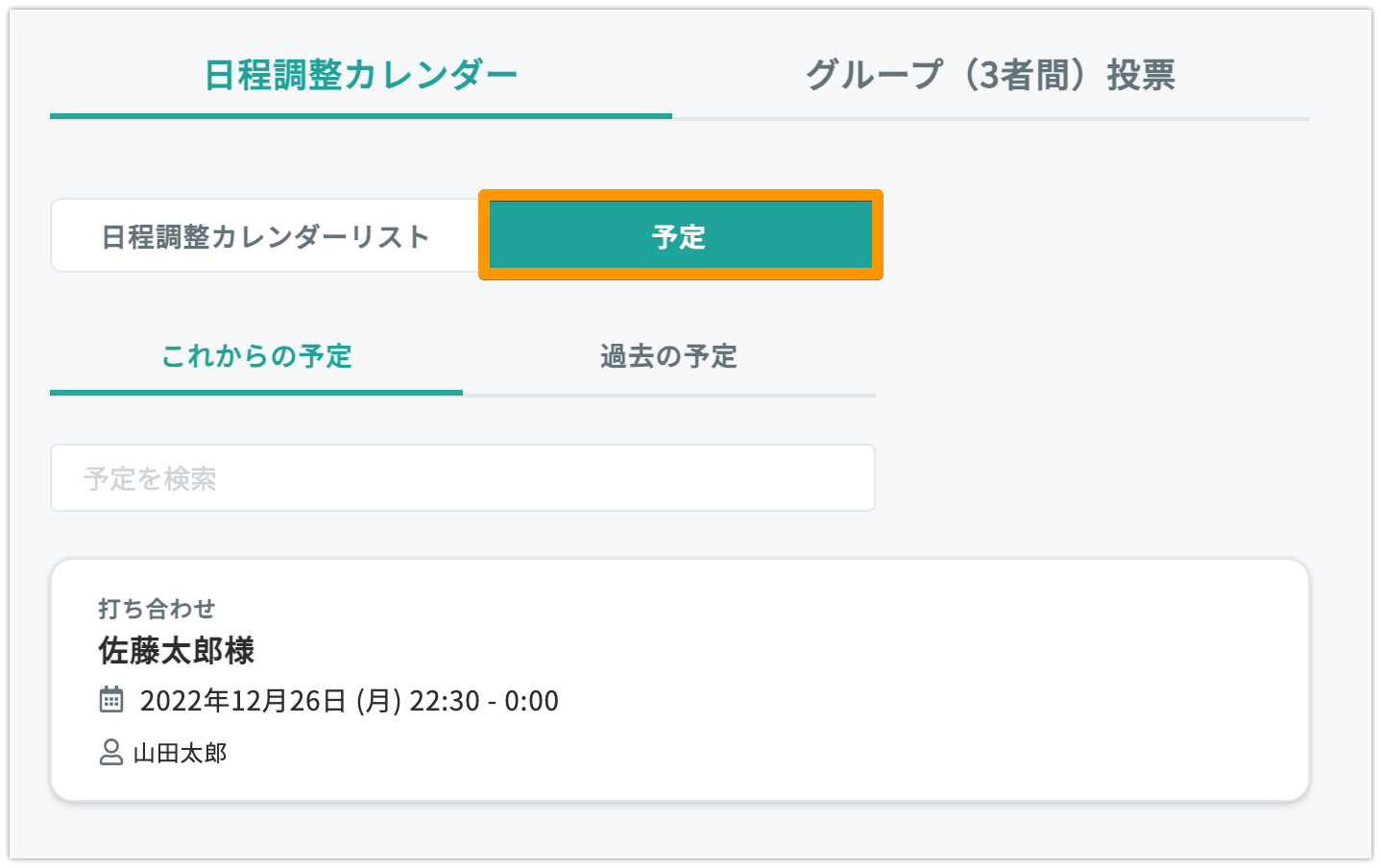Select the teal 予定 segment button
Viewport: 1381px width, 868px height.
680,235
